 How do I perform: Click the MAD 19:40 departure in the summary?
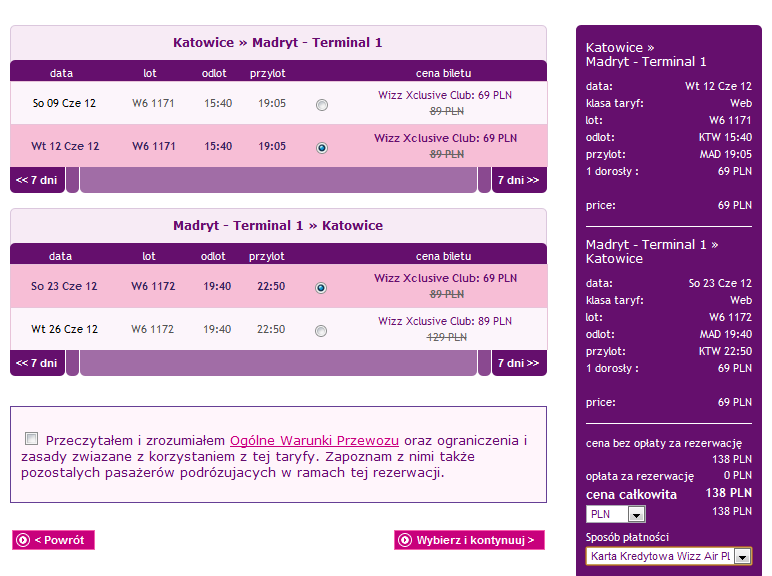tap(726, 334)
